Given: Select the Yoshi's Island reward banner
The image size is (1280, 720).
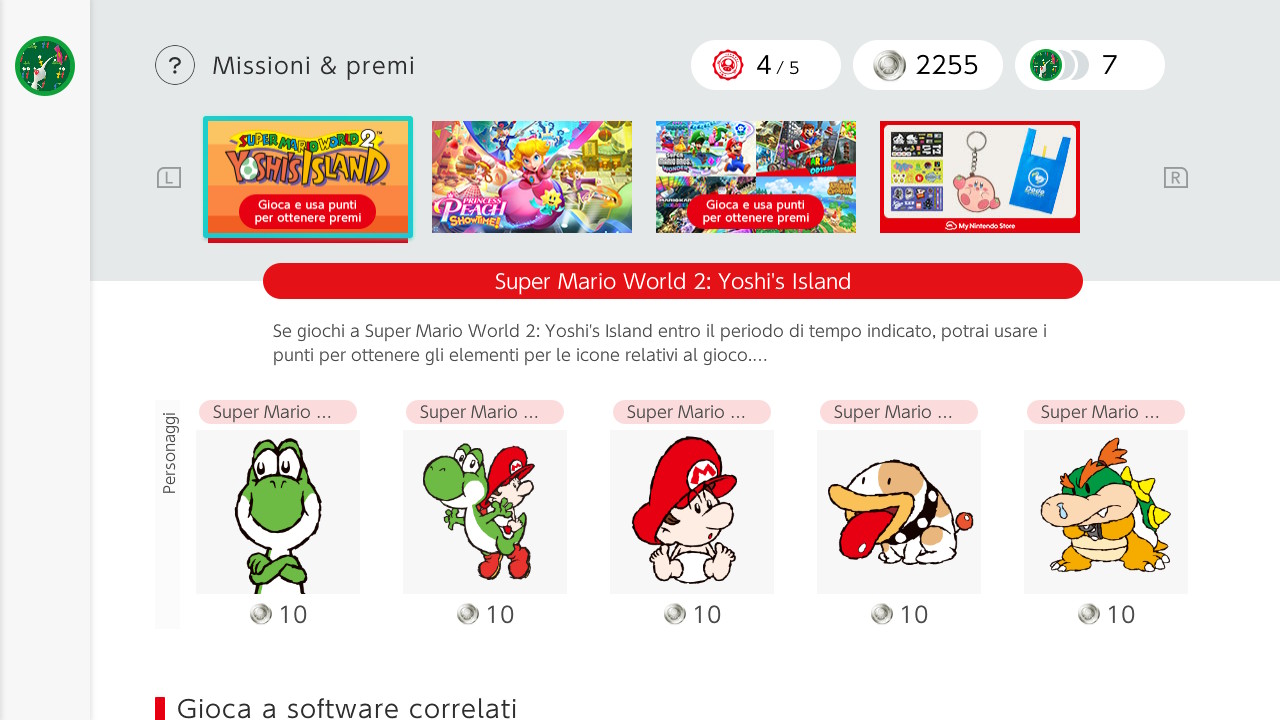Looking at the screenshot, I should coord(308,177).
